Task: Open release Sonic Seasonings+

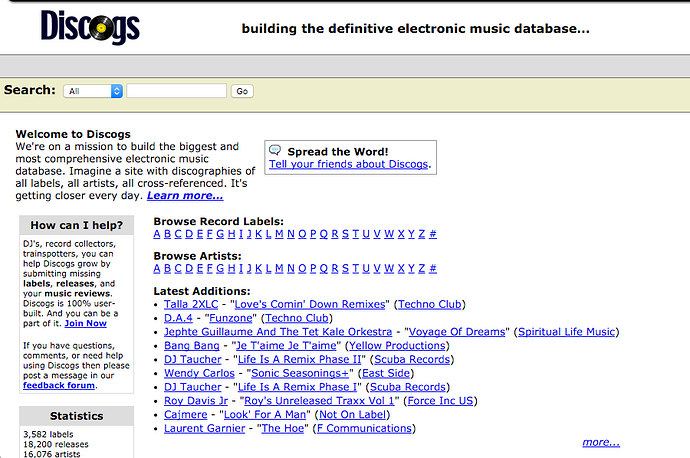Action: [x=300, y=373]
